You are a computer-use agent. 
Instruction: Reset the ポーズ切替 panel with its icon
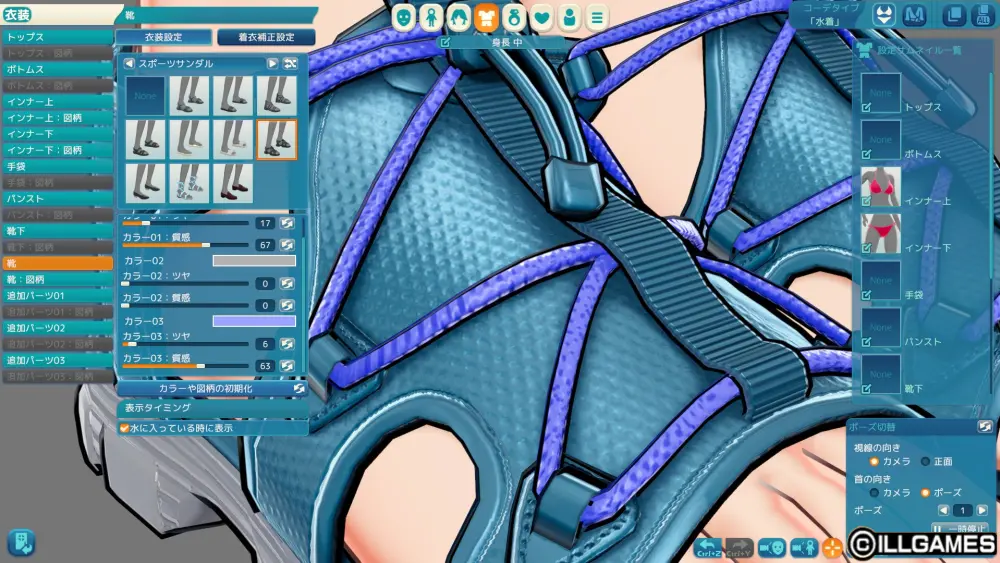coord(985,427)
